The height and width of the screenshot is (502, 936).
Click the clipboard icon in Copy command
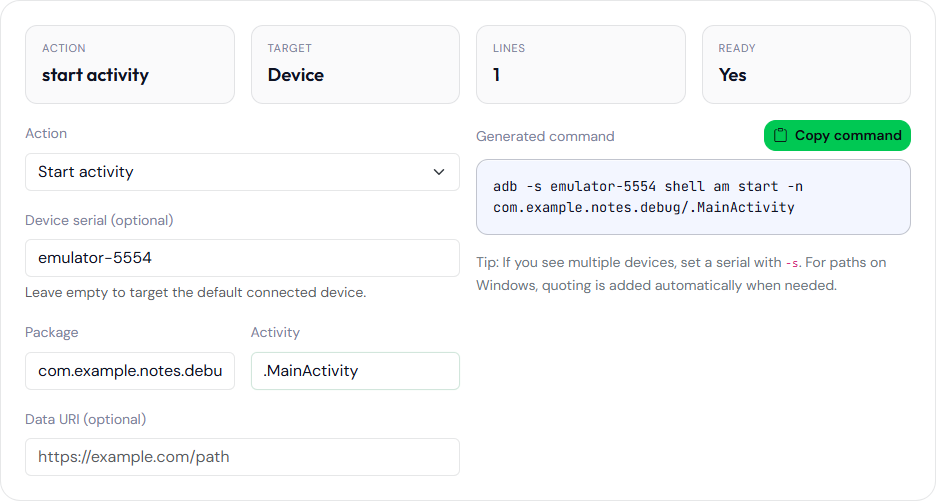click(x=780, y=135)
